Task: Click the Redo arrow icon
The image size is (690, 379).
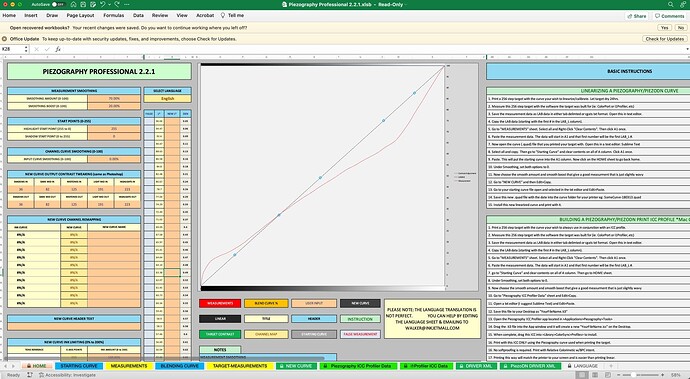Action: tap(117, 4)
